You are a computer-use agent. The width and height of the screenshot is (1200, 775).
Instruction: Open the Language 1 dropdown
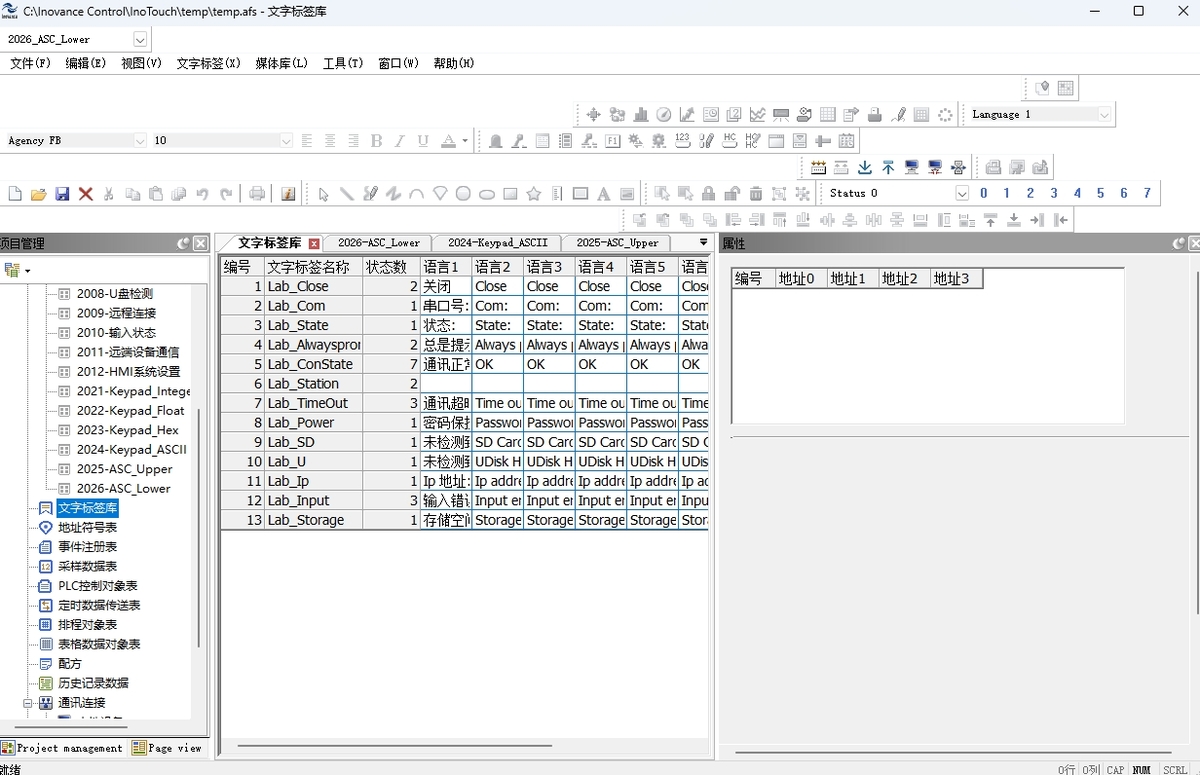1104,115
